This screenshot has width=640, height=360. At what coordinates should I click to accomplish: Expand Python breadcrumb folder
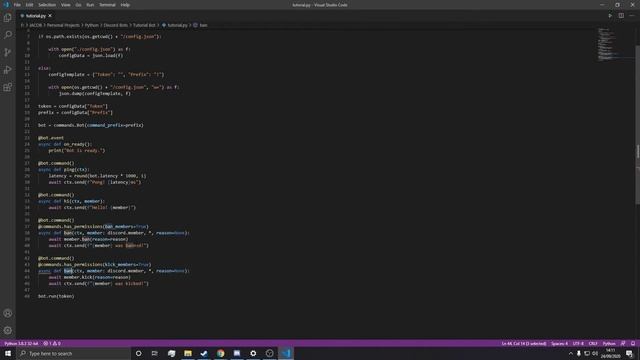pos(92,25)
